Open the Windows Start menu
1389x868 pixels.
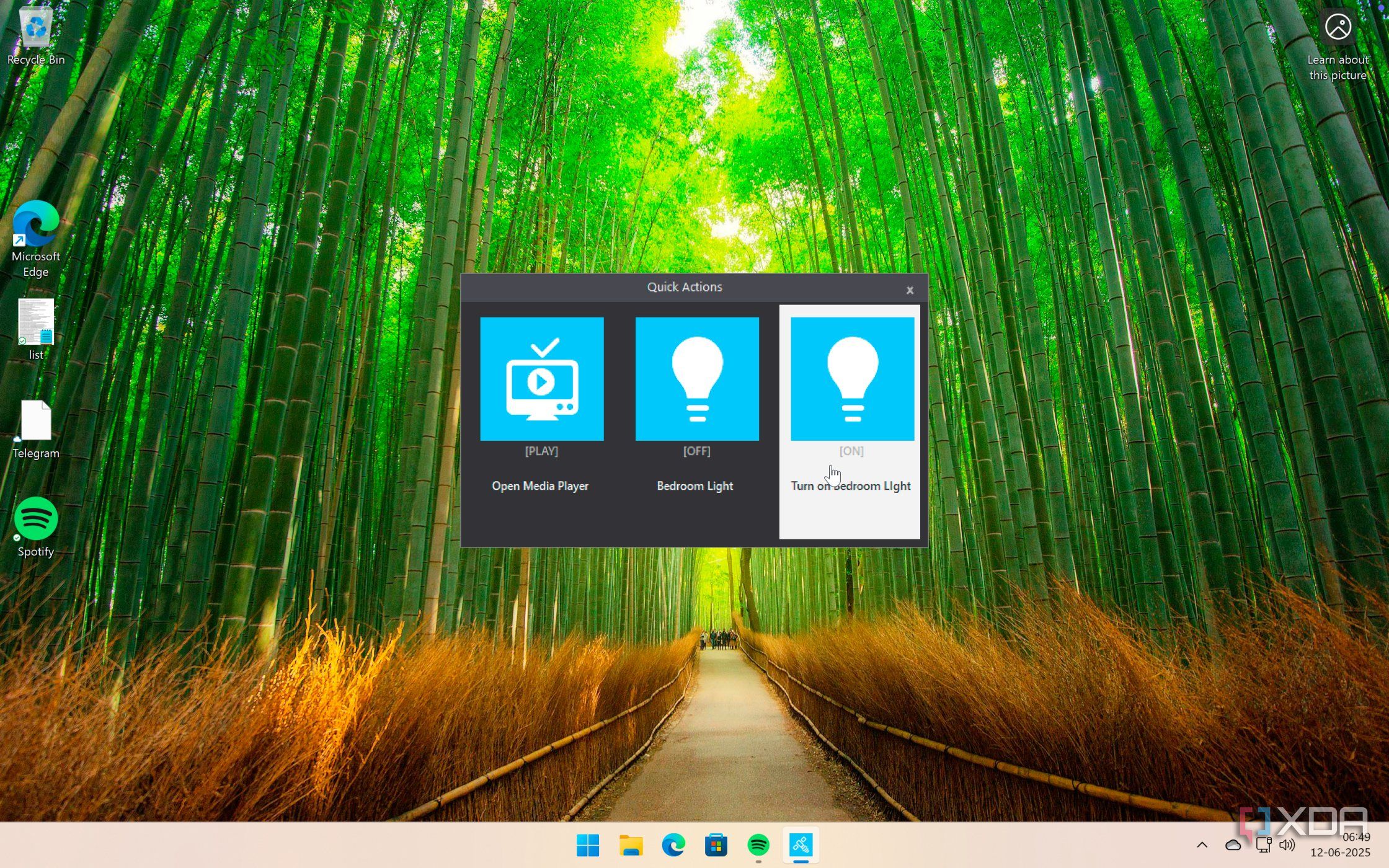tap(588, 845)
